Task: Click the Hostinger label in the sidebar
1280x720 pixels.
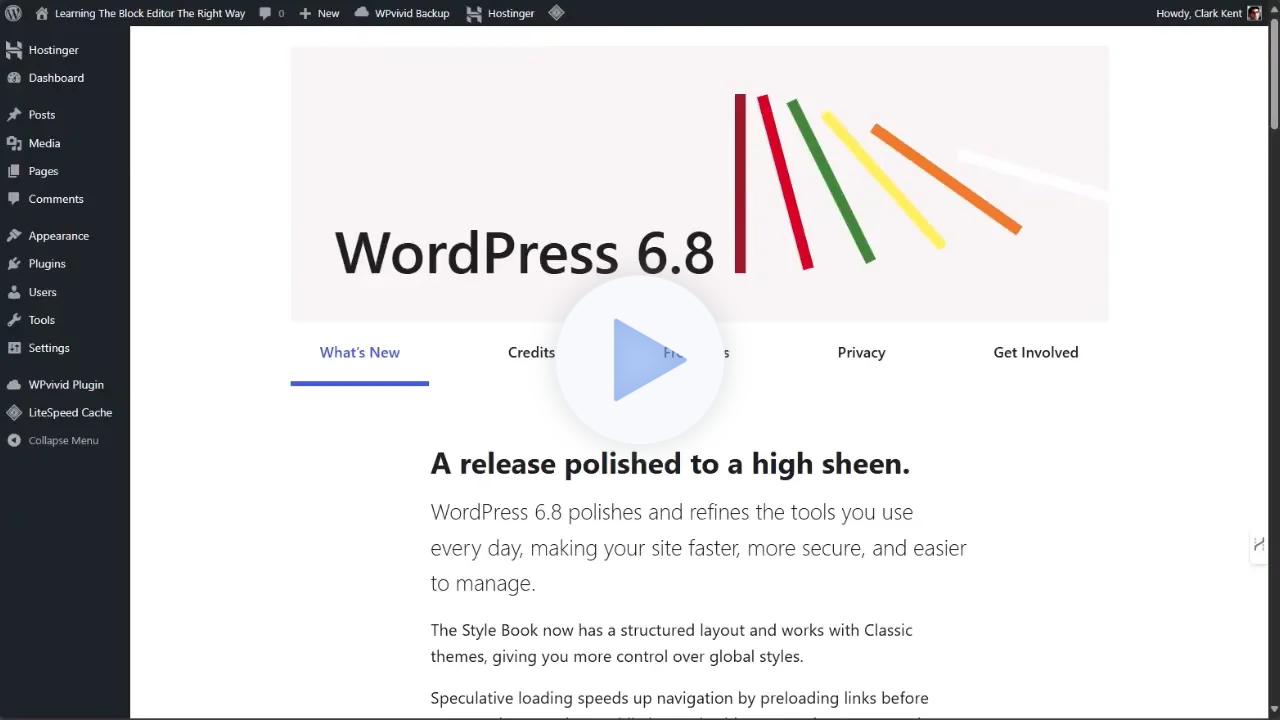Action: [54, 50]
